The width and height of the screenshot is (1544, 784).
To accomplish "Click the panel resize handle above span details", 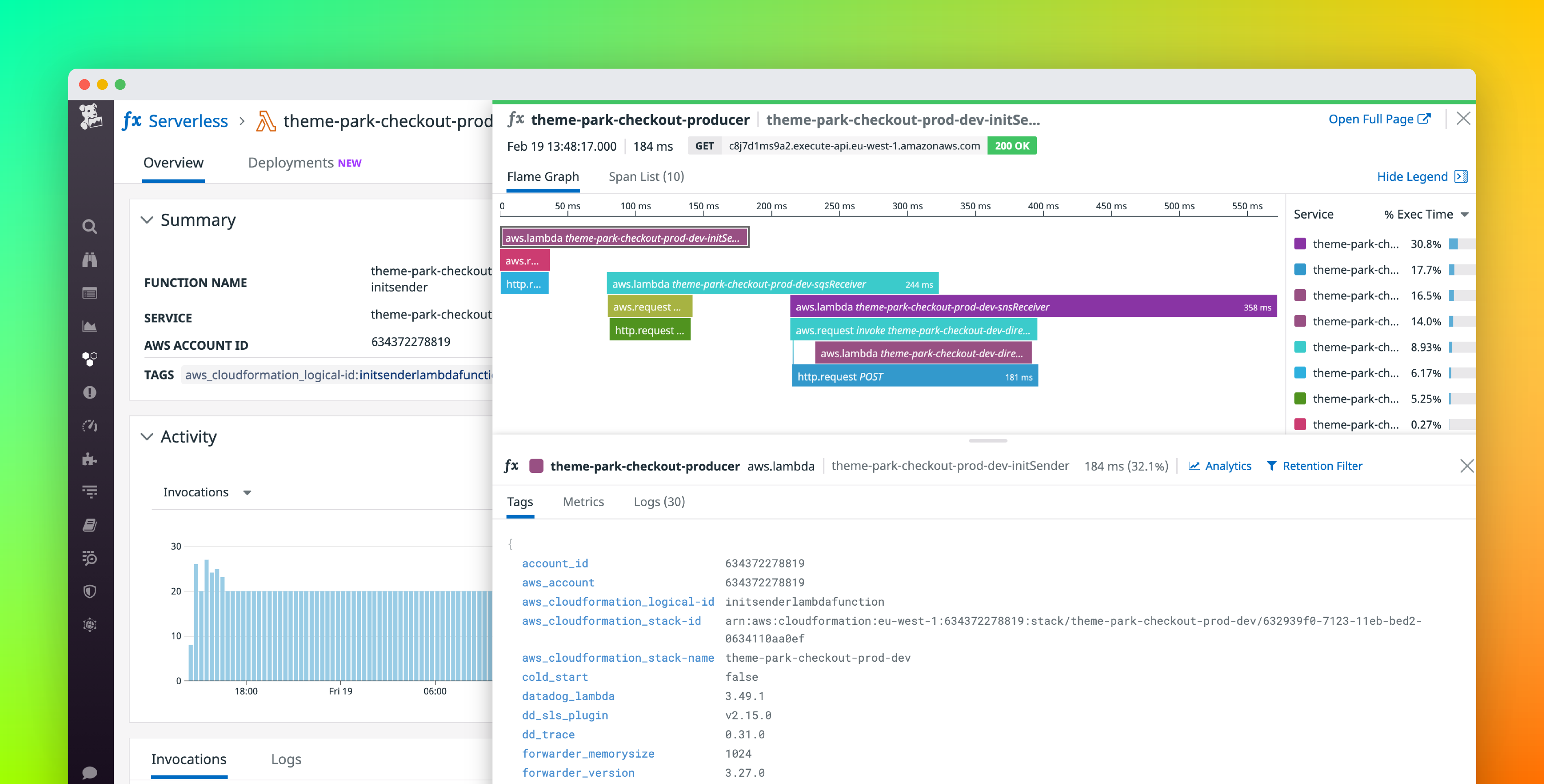I will (x=987, y=441).
